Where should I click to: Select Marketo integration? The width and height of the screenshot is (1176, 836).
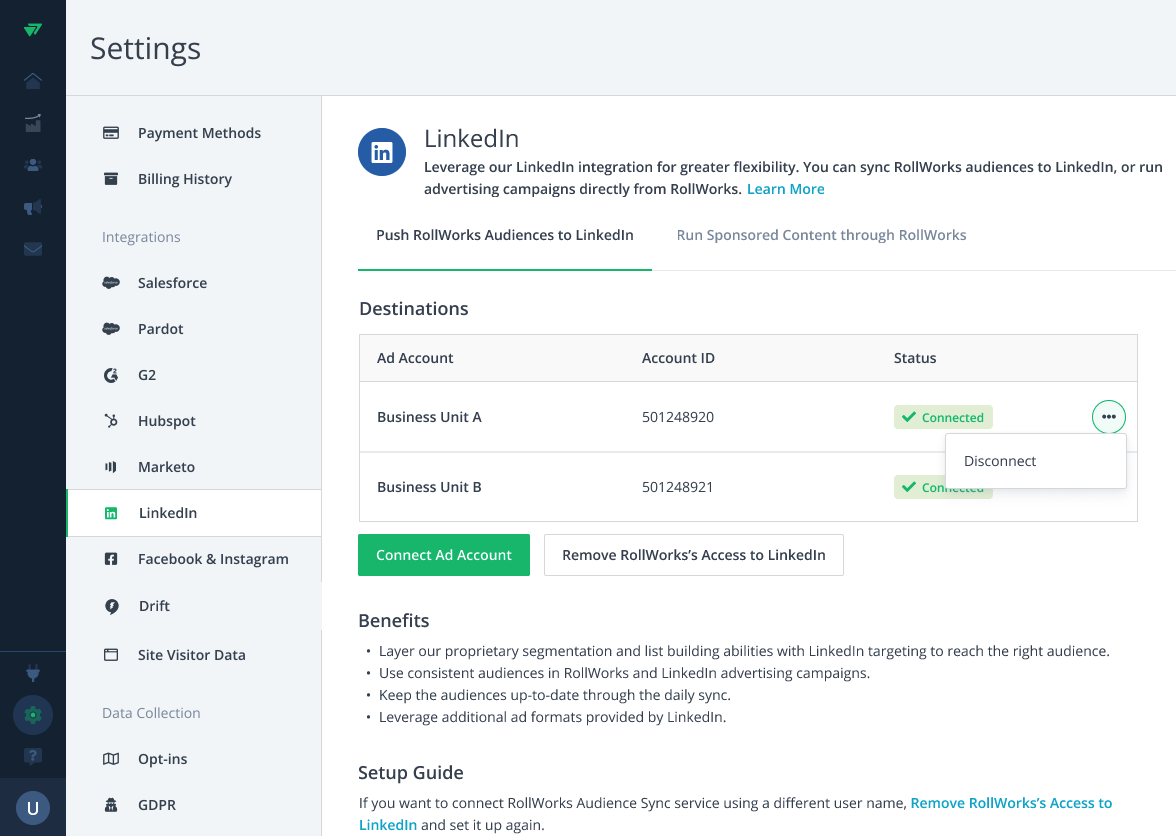point(166,466)
